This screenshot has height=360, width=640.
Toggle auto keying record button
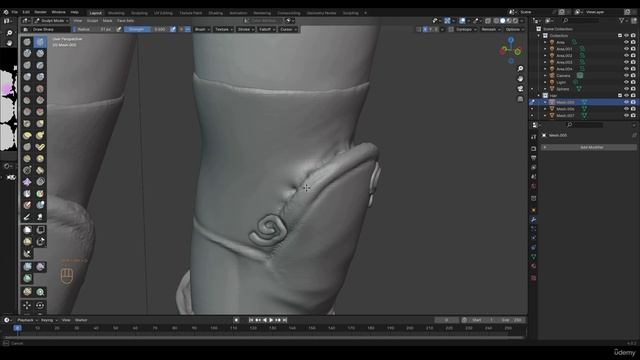[236, 320]
